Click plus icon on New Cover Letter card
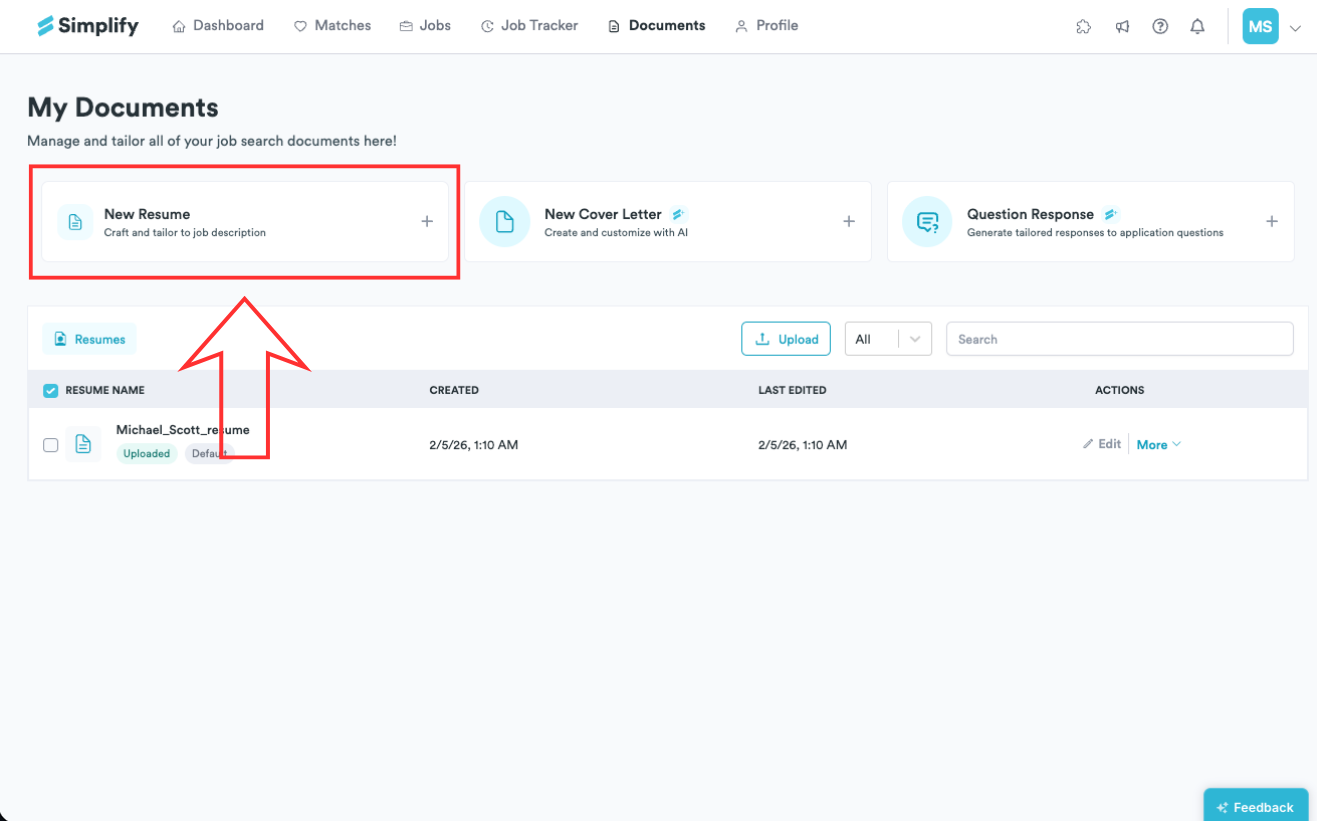 (849, 222)
